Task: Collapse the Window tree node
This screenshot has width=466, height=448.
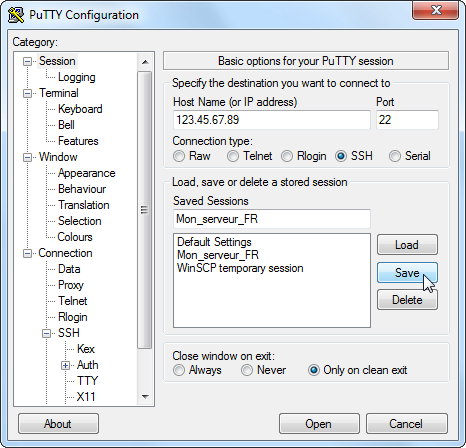Action: (x=27, y=157)
